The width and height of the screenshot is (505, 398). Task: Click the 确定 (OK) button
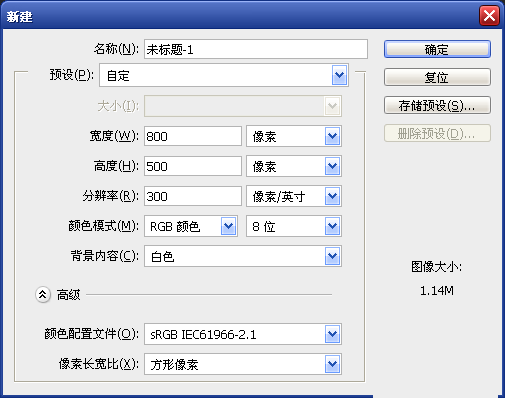tap(437, 49)
